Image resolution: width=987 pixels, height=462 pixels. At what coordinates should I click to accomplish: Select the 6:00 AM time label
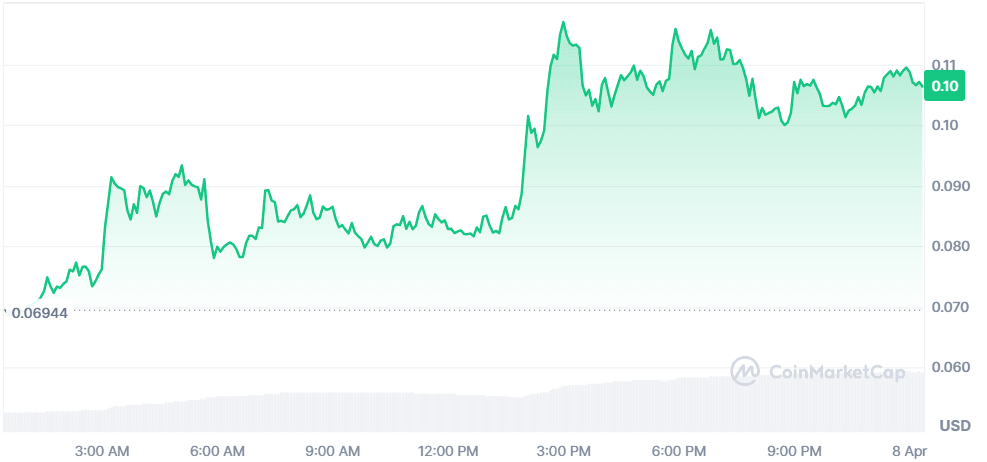click(217, 450)
